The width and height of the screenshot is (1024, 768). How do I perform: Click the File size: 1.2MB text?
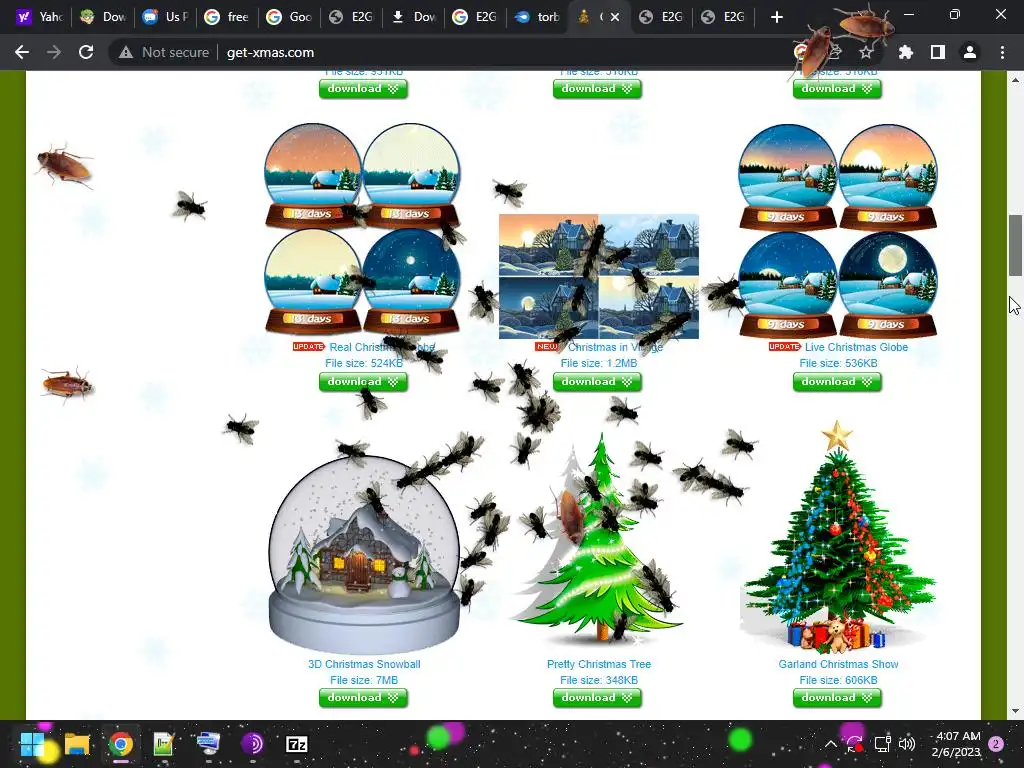point(599,363)
